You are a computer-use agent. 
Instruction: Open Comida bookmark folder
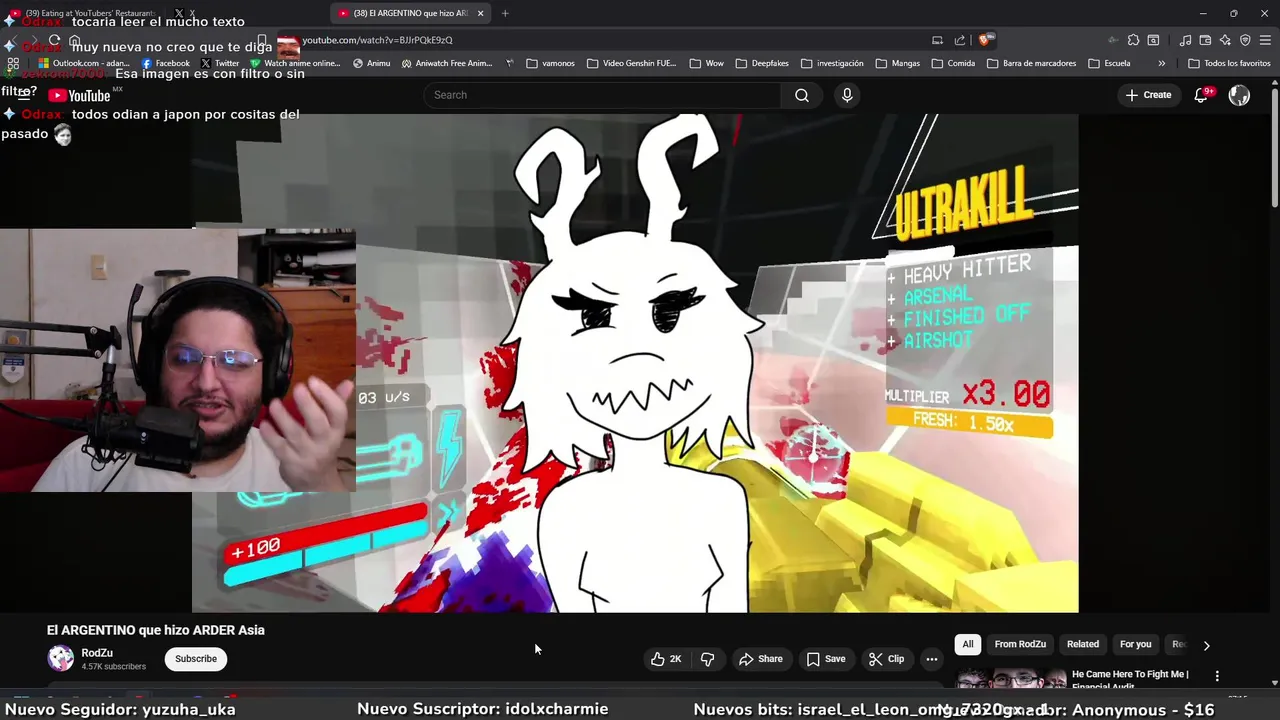pyautogui.click(x=953, y=63)
